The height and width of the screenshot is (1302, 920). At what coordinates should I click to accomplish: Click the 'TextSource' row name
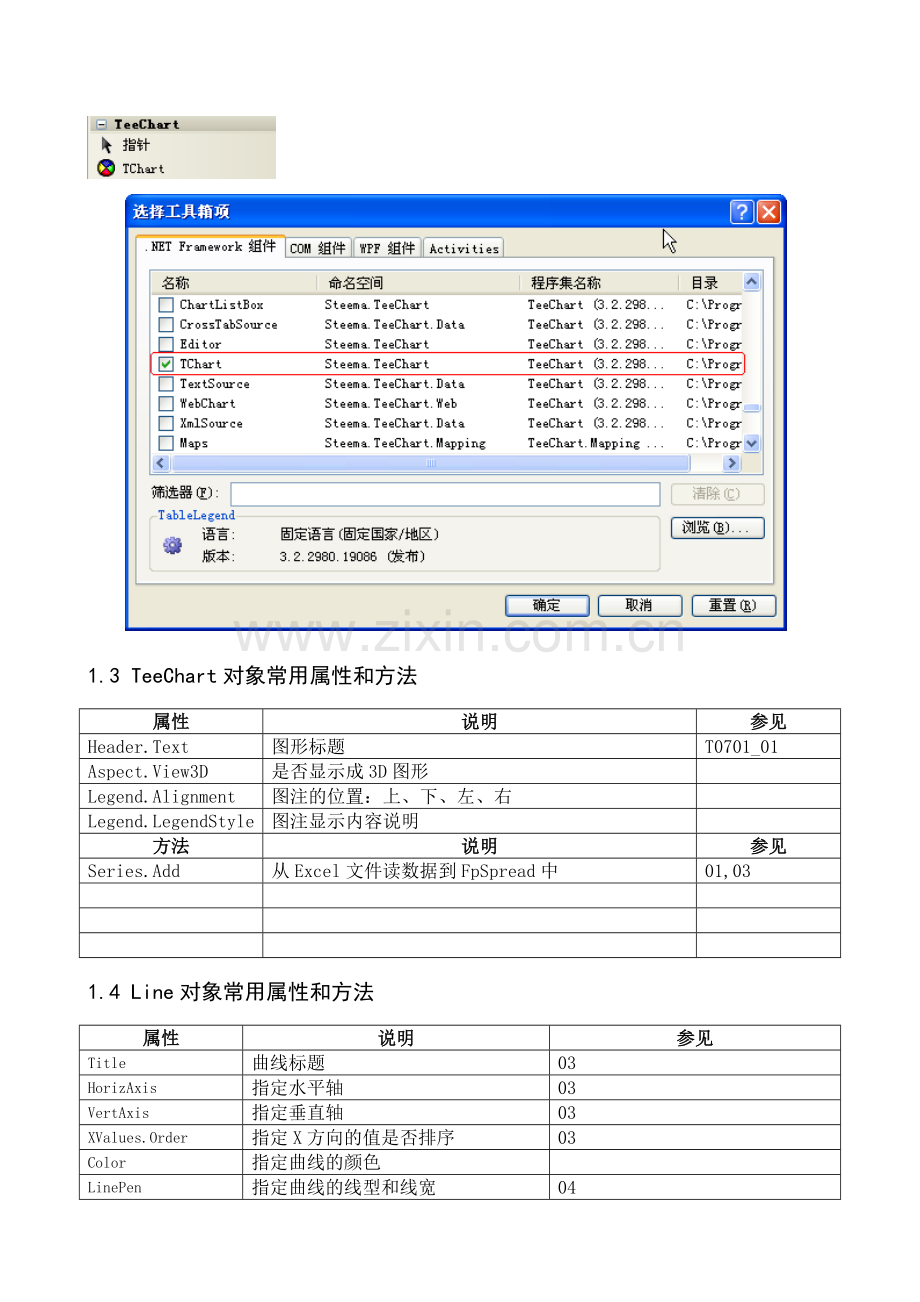tap(214, 384)
